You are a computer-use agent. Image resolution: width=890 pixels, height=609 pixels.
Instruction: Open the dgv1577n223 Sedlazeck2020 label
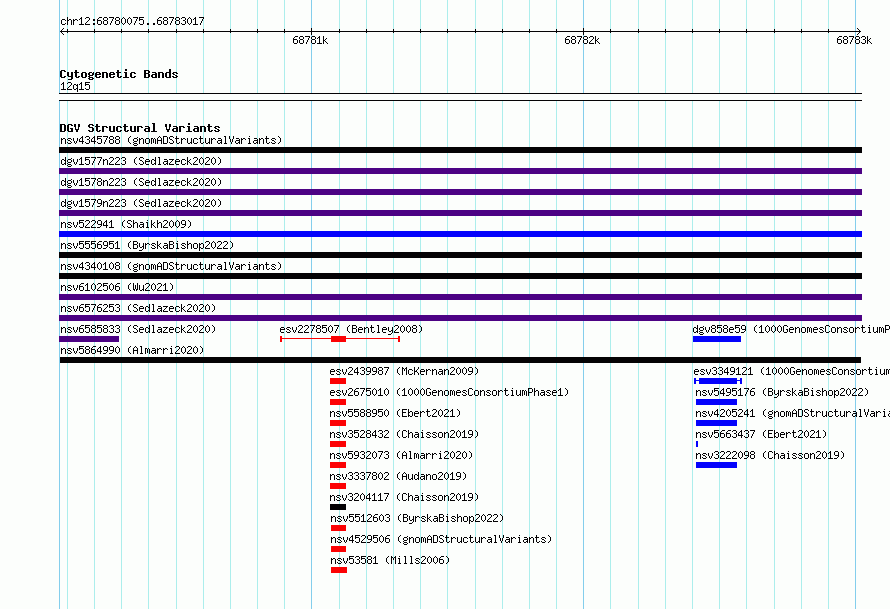click(141, 161)
